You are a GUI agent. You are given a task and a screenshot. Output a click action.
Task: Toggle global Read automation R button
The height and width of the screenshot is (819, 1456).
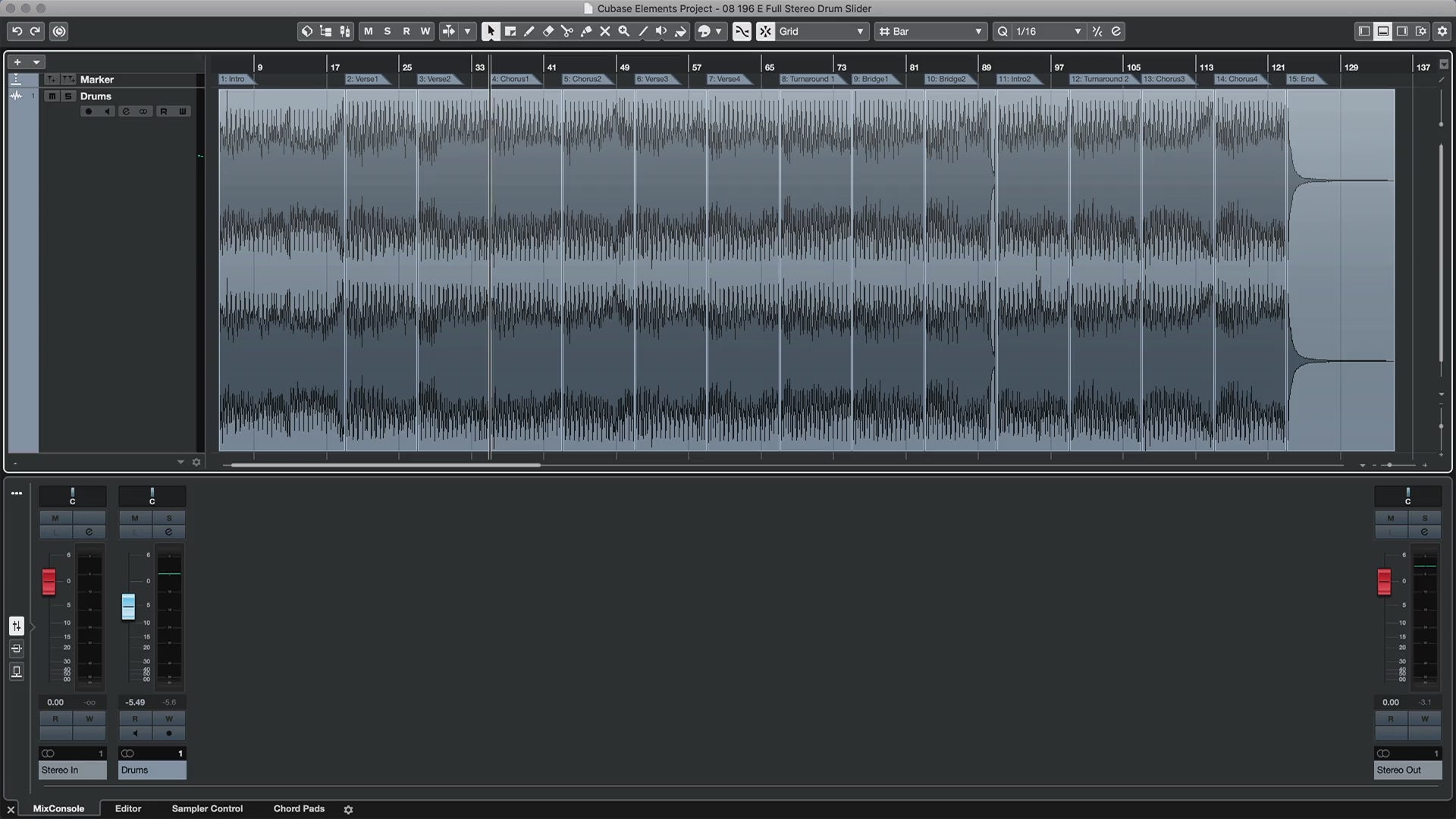[x=406, y=31]
